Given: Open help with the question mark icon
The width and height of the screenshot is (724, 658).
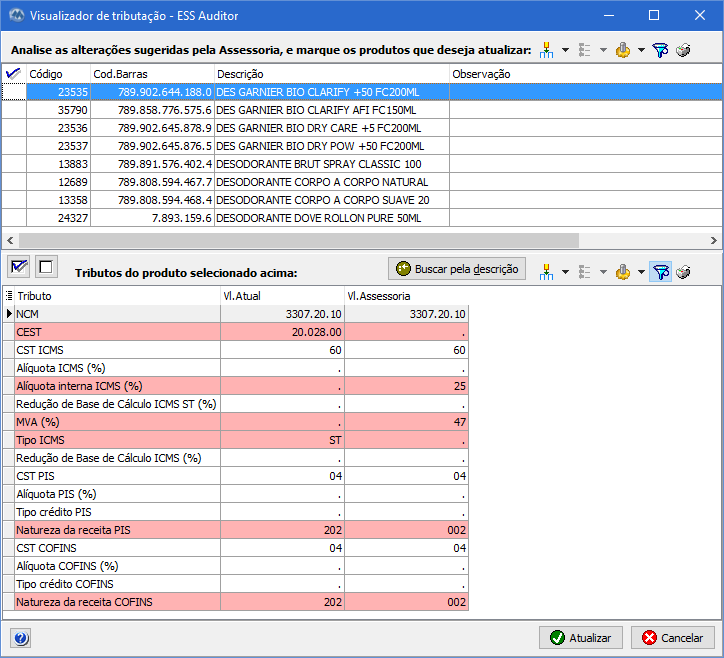Looking at the screenshot, I should pos(20,639).
